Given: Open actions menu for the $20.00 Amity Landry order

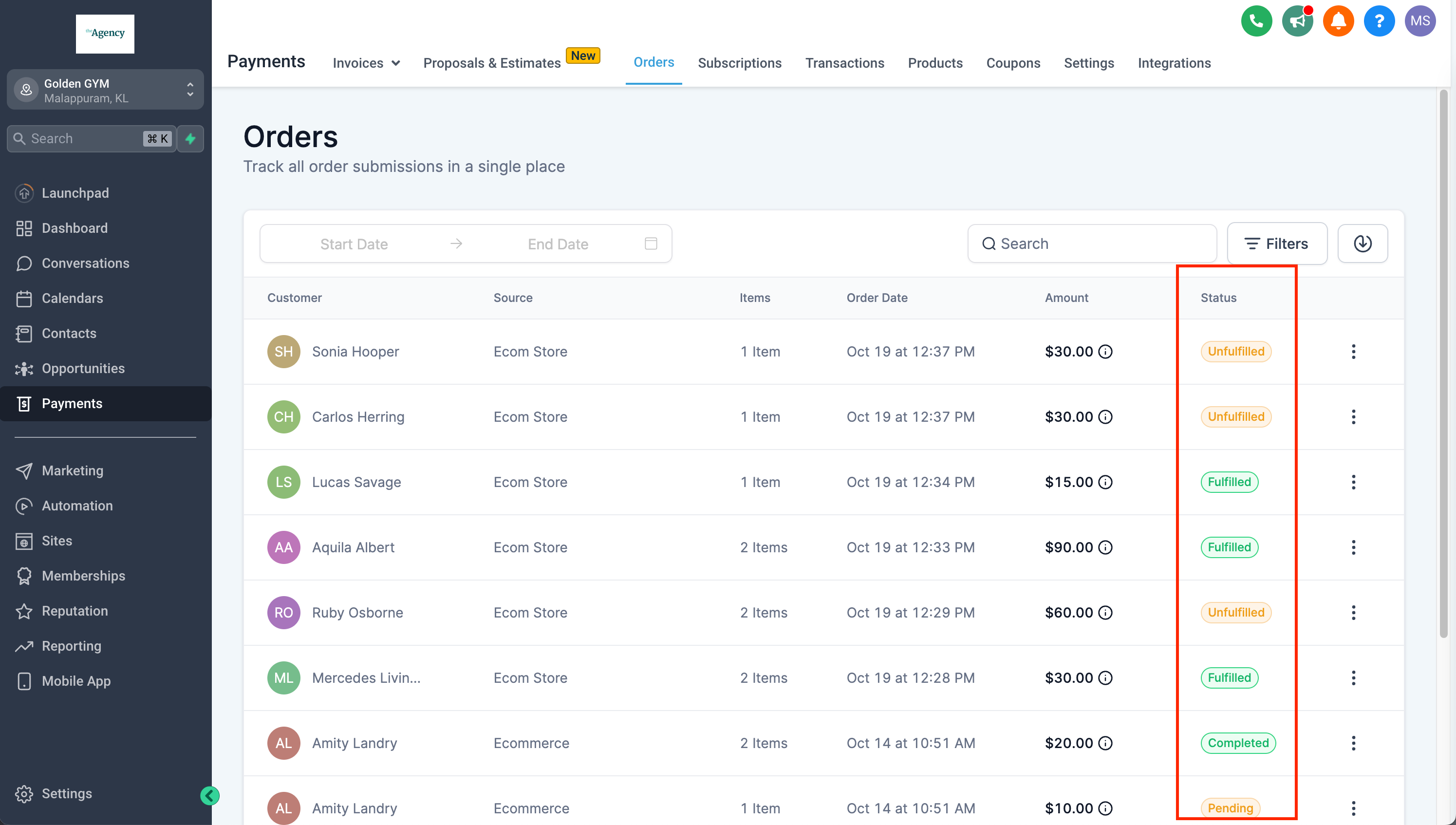Looking at the screenshot, I should pyautogui.click(x=1353, y=743).
